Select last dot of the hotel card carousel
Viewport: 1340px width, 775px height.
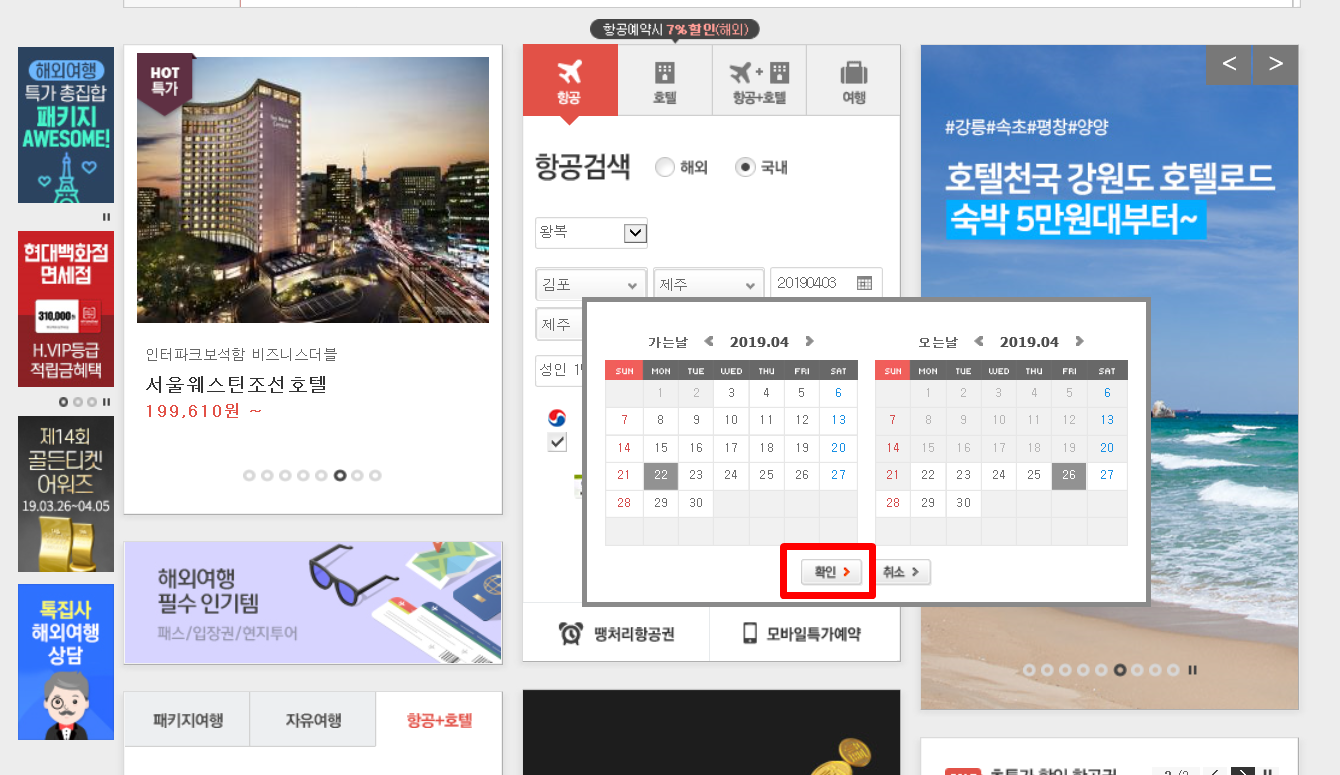(376, 476)
